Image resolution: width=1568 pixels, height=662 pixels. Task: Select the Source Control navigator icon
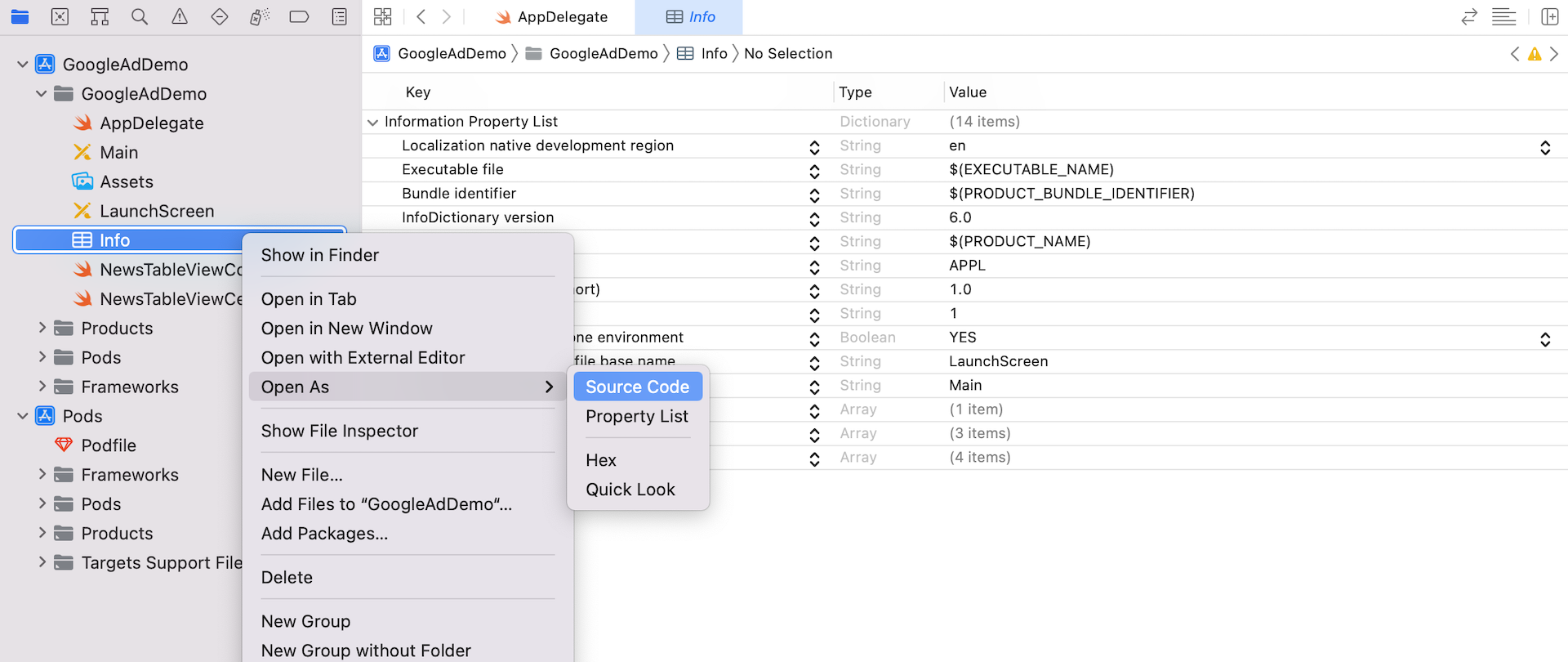[60, 16]
